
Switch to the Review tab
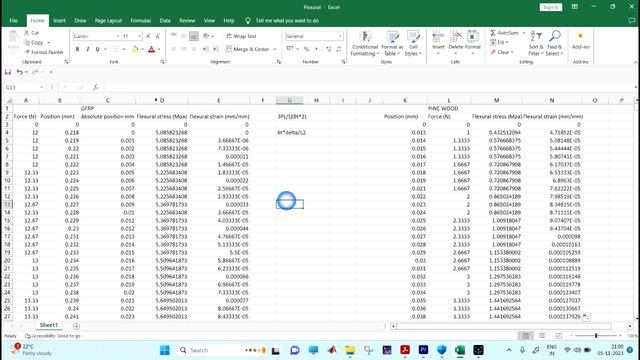coord(187,21)
